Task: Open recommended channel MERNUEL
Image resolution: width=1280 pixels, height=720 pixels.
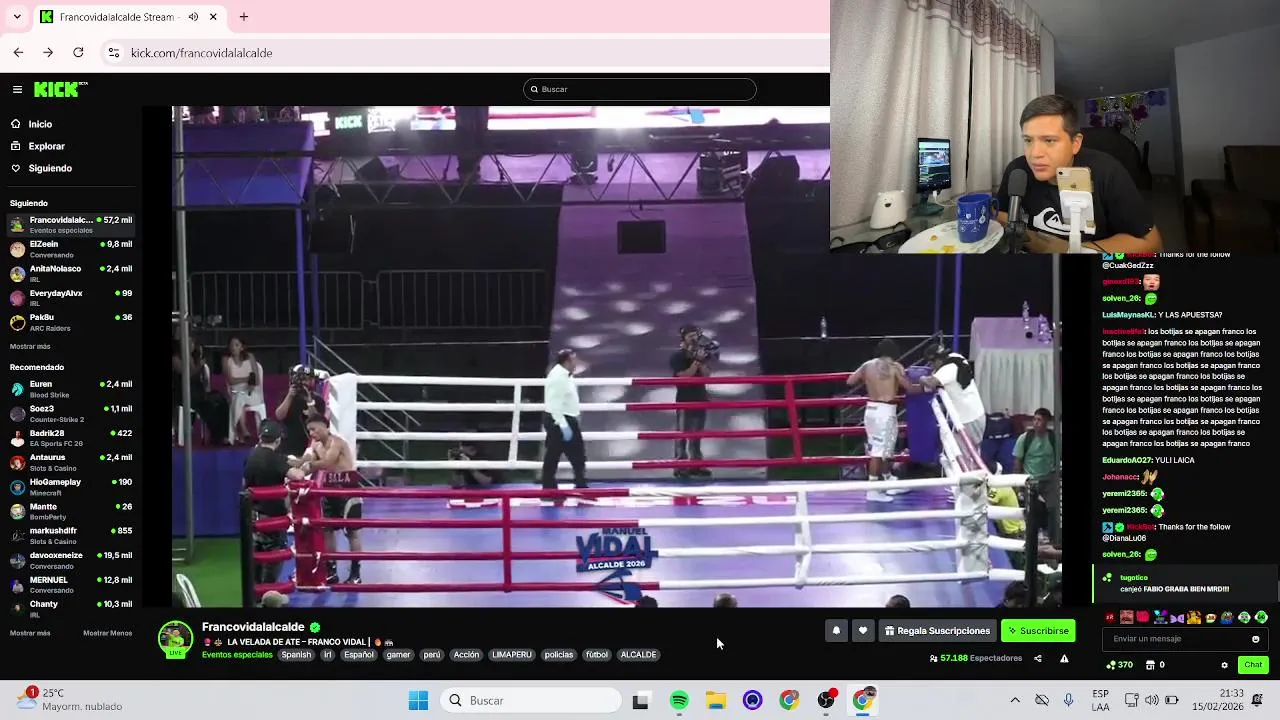Action: (70, 585)
